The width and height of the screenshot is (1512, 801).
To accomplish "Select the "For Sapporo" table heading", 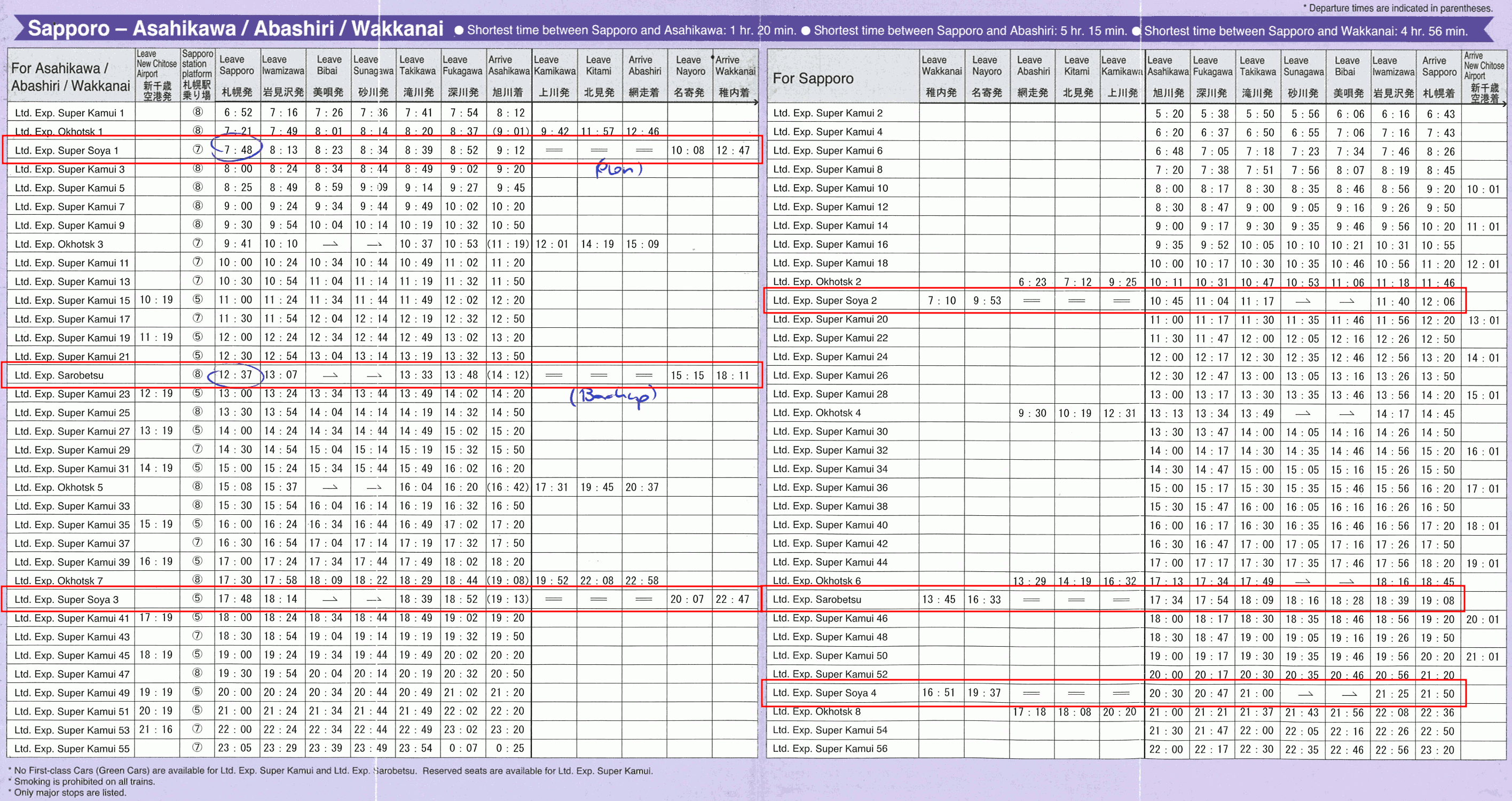I will click(x=813, y=78).
